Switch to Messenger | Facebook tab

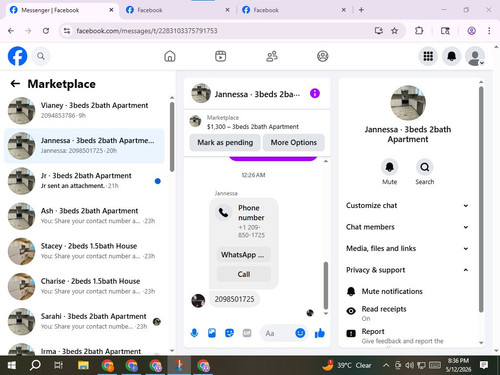point(62,10)
